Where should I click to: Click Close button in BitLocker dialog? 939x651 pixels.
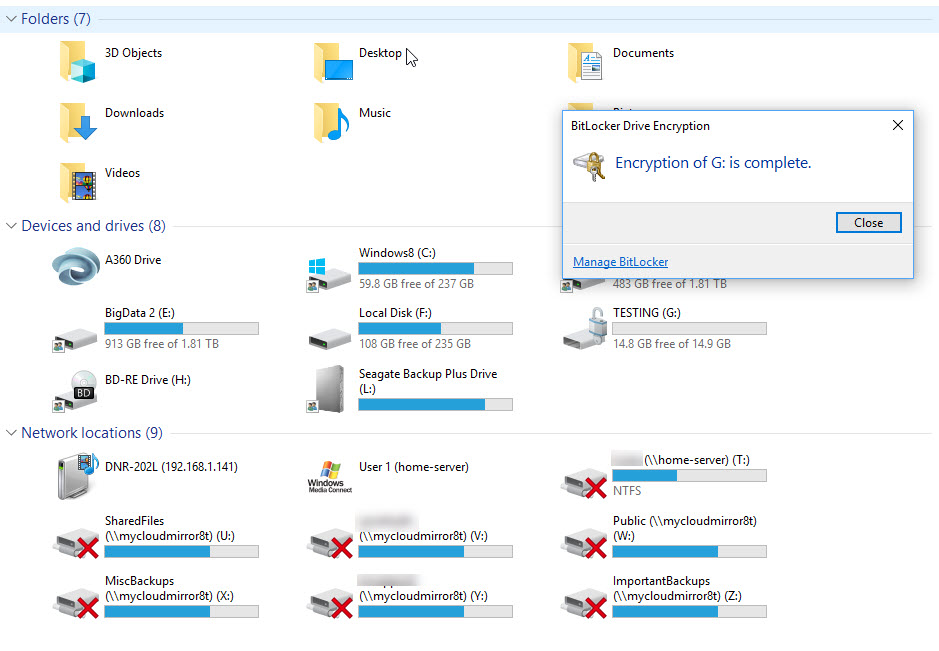click(868, 223)
